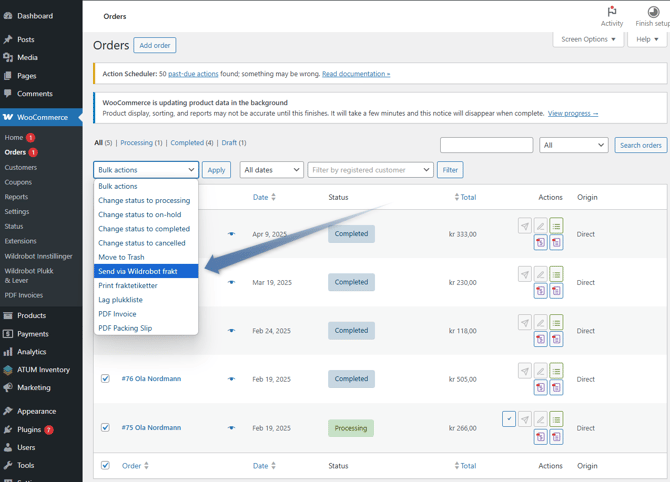Click green pick list icon for order #76
This screenshot has width=670, height=482.
[x=556, y=370]
